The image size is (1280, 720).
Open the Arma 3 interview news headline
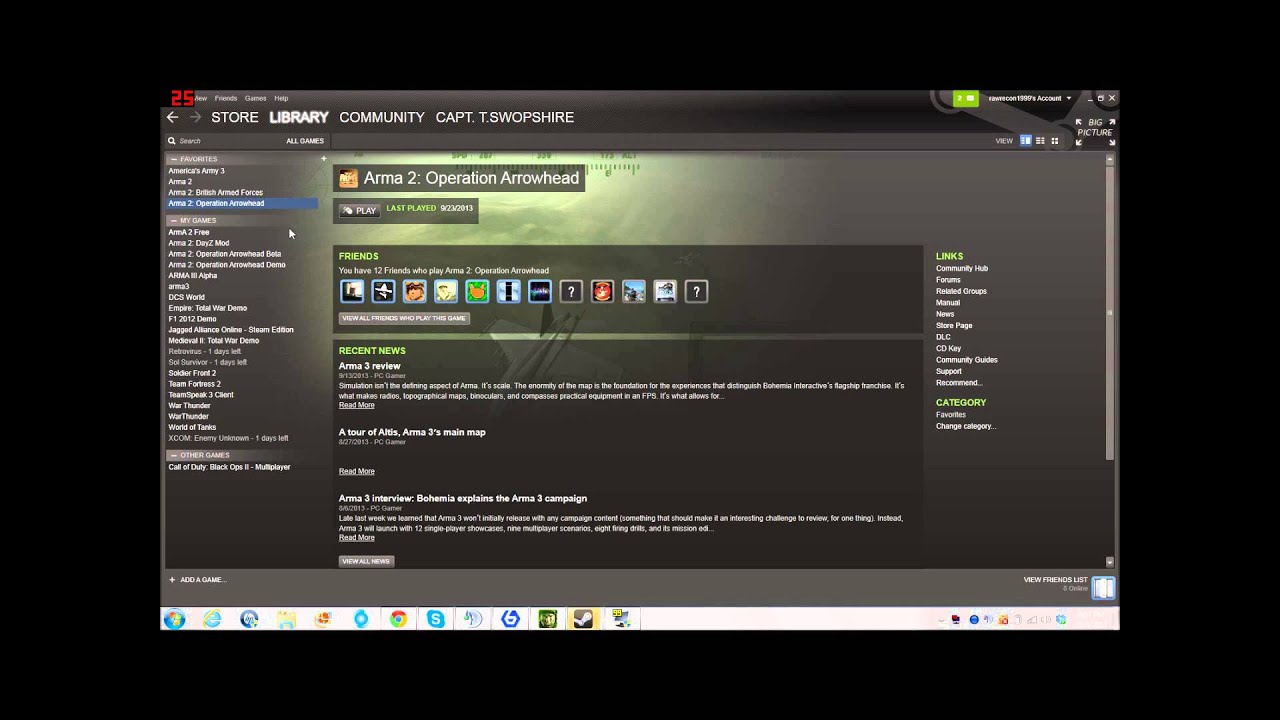click(x=463, y=498)
